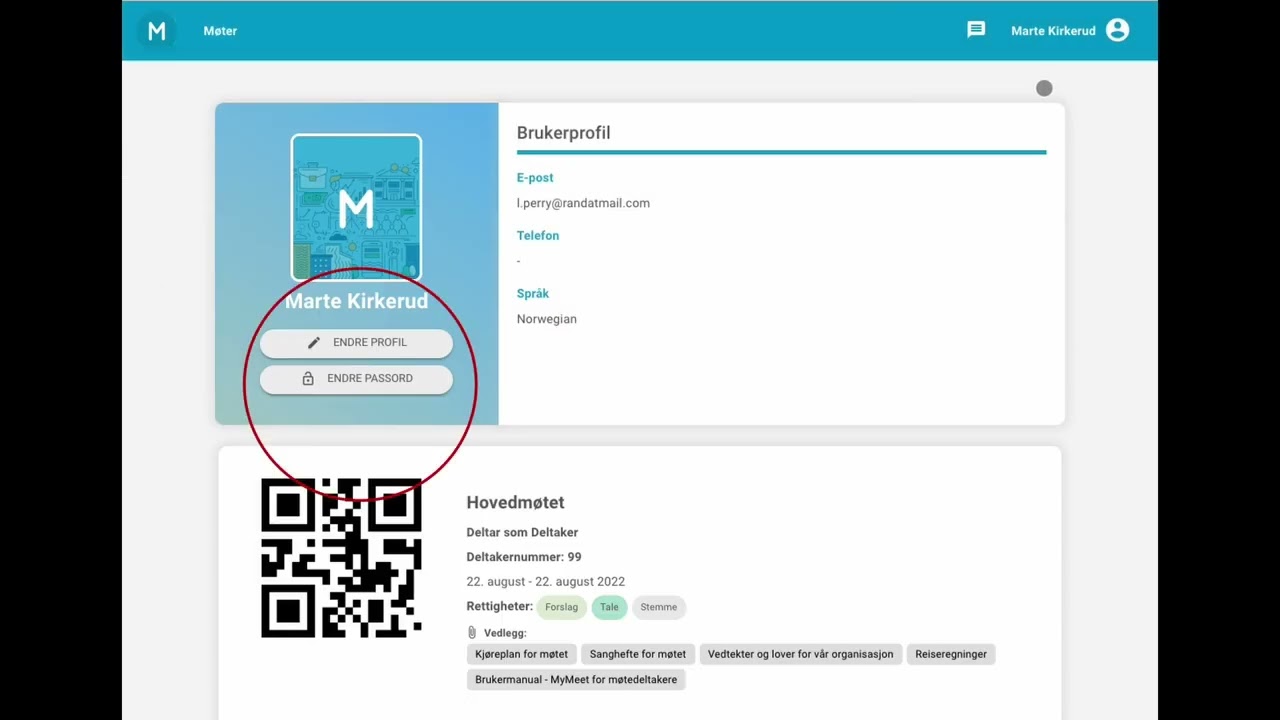This screenshot has height=720, width=1280.
Task: Click the paperclip Vedlegg icon
Action: coord(472,633)
